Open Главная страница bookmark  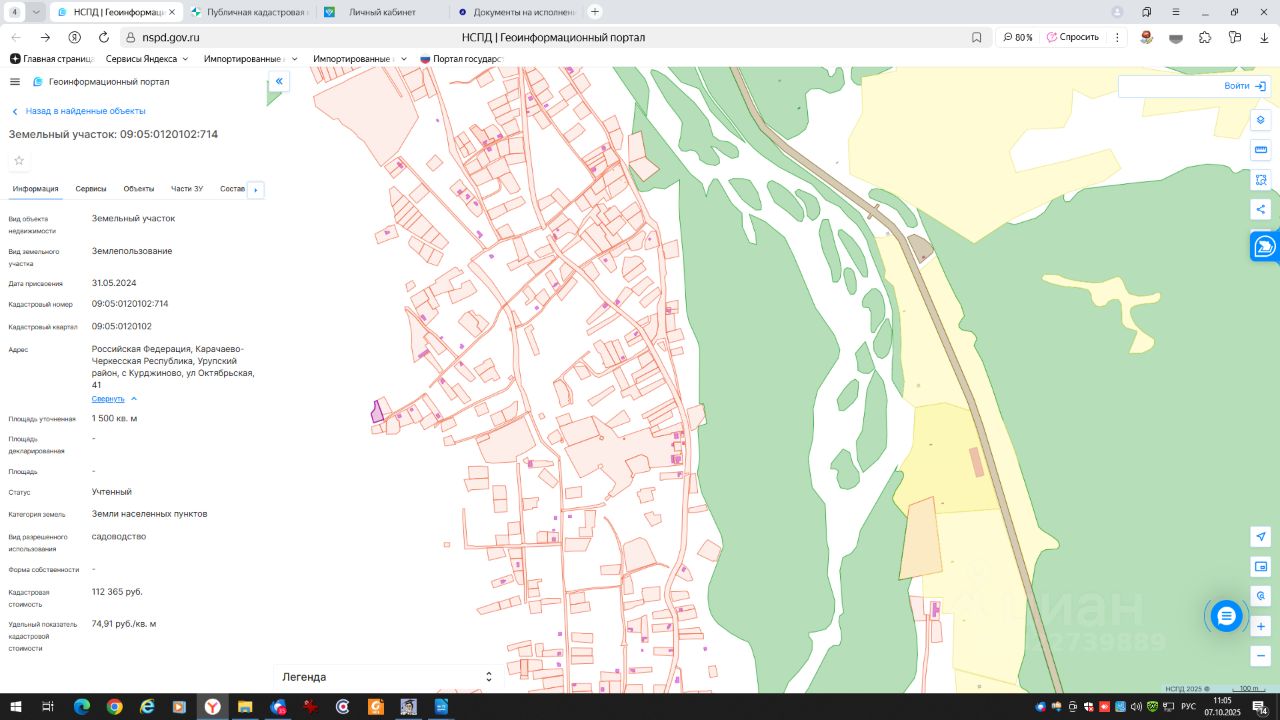tap(52, 59)
